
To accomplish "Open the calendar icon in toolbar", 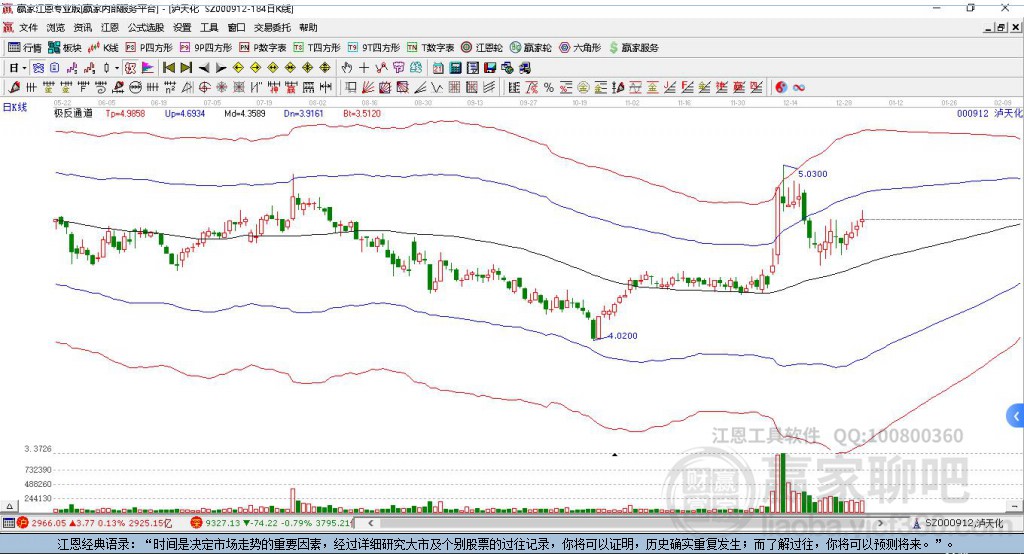I will click(438, 67).
